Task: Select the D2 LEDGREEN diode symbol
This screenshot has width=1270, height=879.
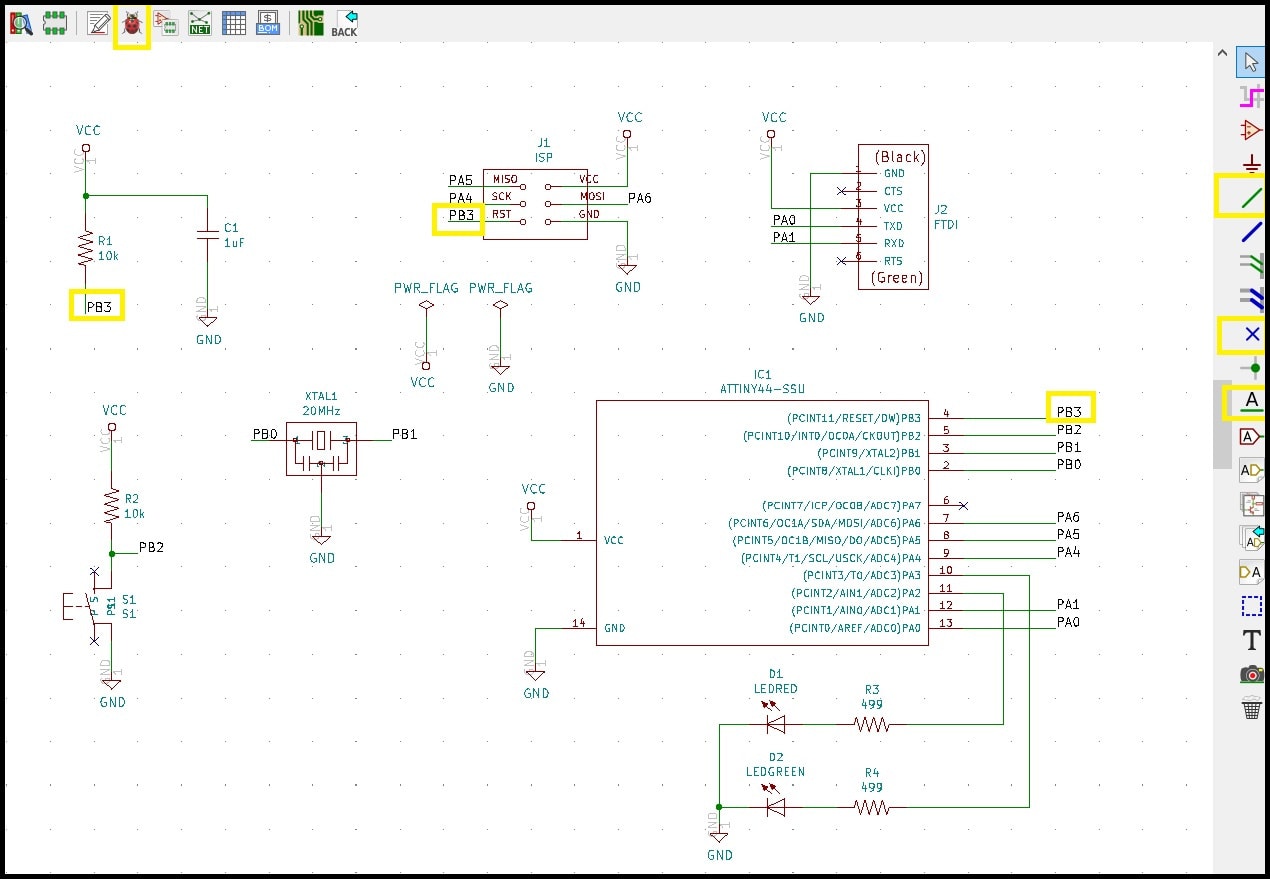Action: 774,806
